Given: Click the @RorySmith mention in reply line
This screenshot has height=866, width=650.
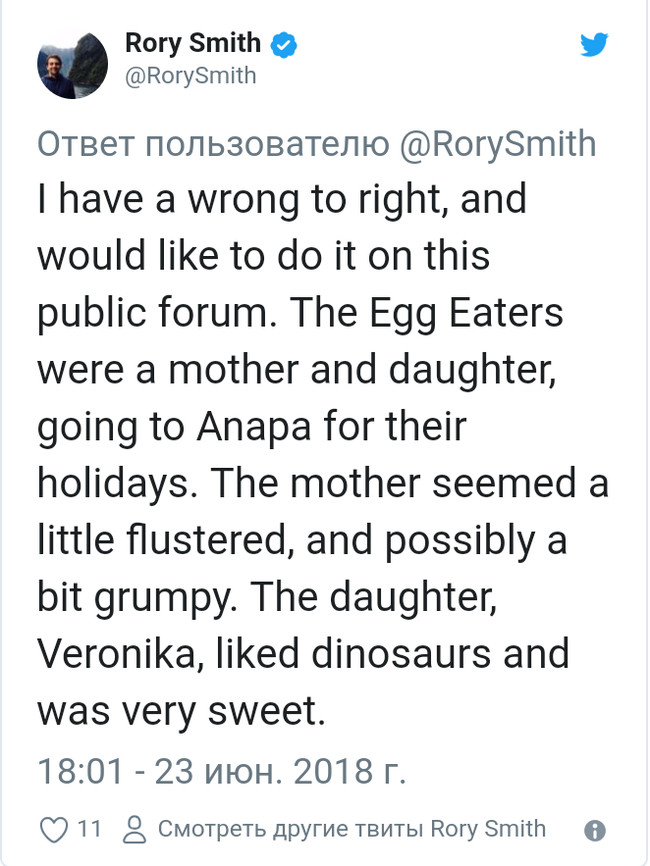Looking at the screenshot, I should click(497, 144).
